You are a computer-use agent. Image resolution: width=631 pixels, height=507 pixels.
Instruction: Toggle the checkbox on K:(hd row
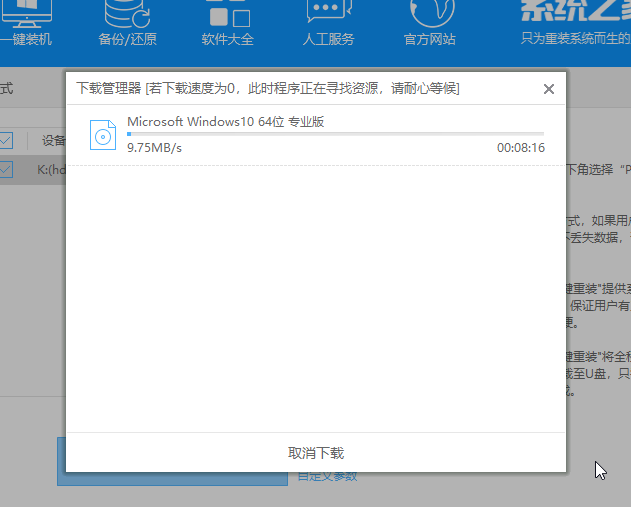pos(6,170)
